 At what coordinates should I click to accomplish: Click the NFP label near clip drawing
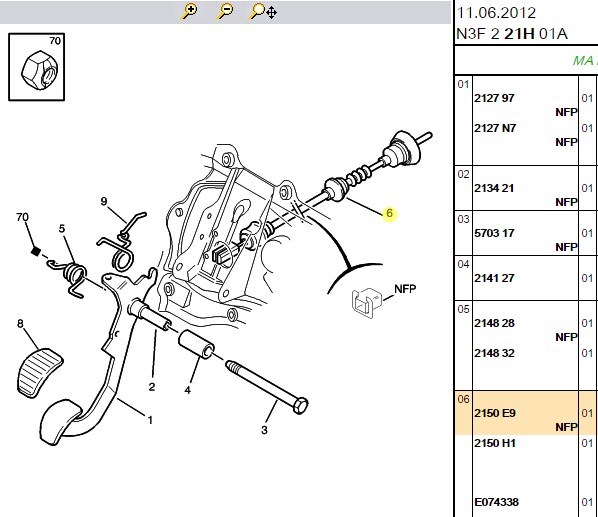tap(405, 289)
